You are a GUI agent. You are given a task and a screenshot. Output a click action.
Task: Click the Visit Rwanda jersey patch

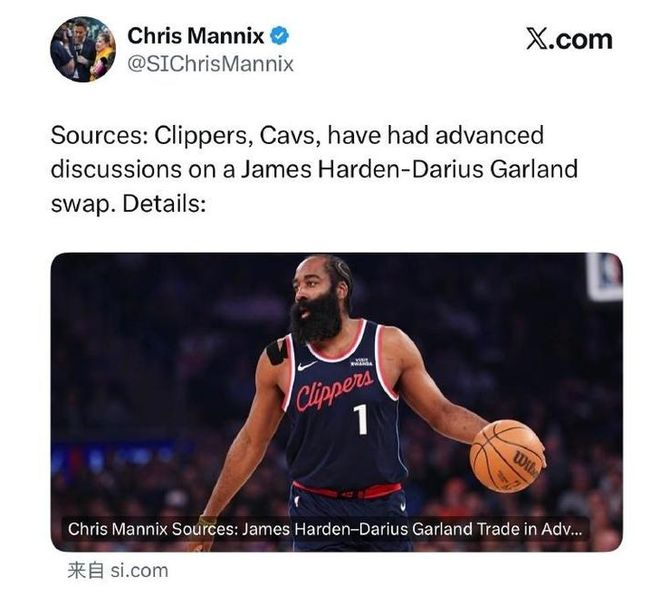[362, 362]
